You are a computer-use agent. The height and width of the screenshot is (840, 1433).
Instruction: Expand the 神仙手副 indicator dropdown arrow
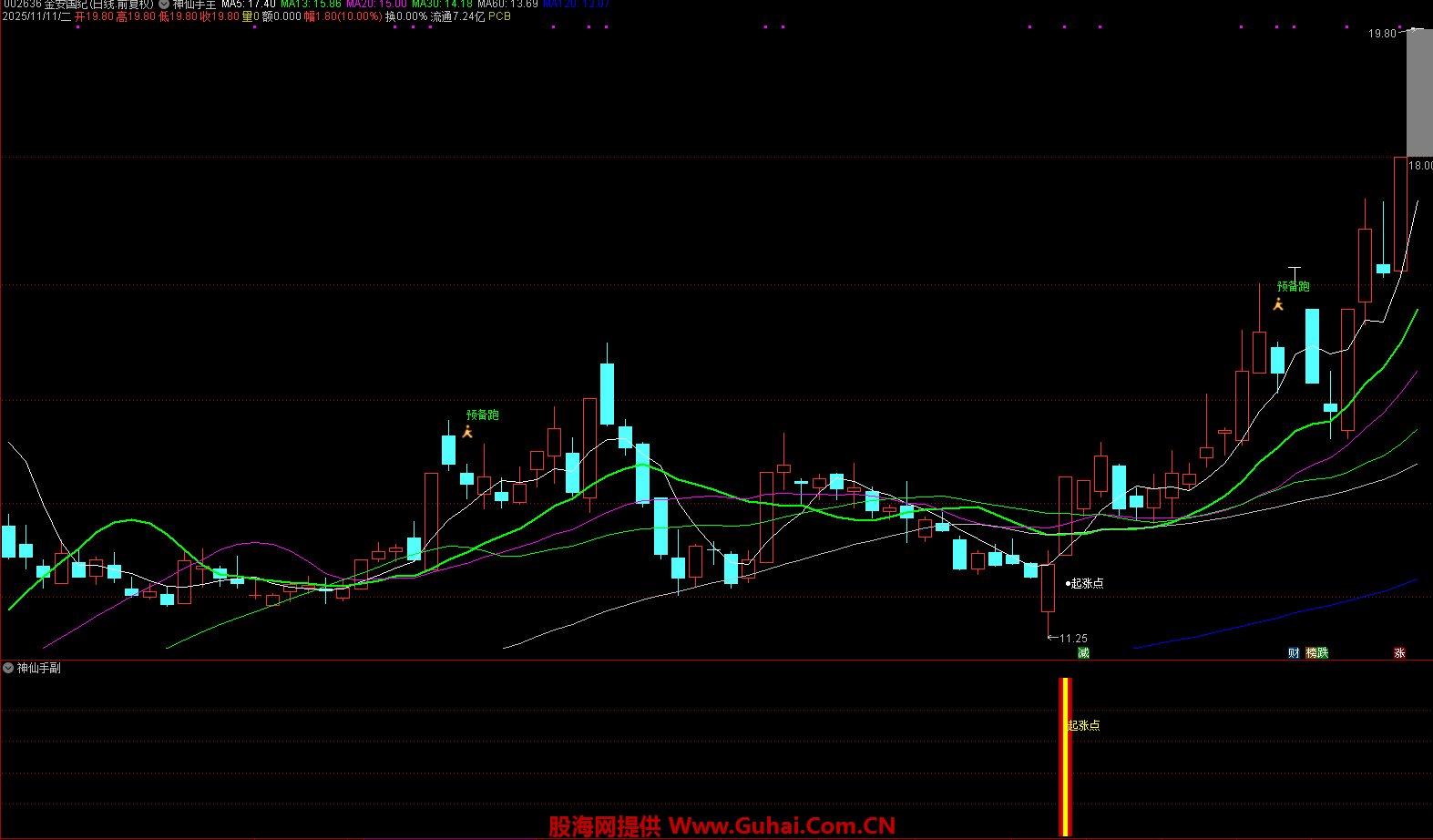(8, 668)
